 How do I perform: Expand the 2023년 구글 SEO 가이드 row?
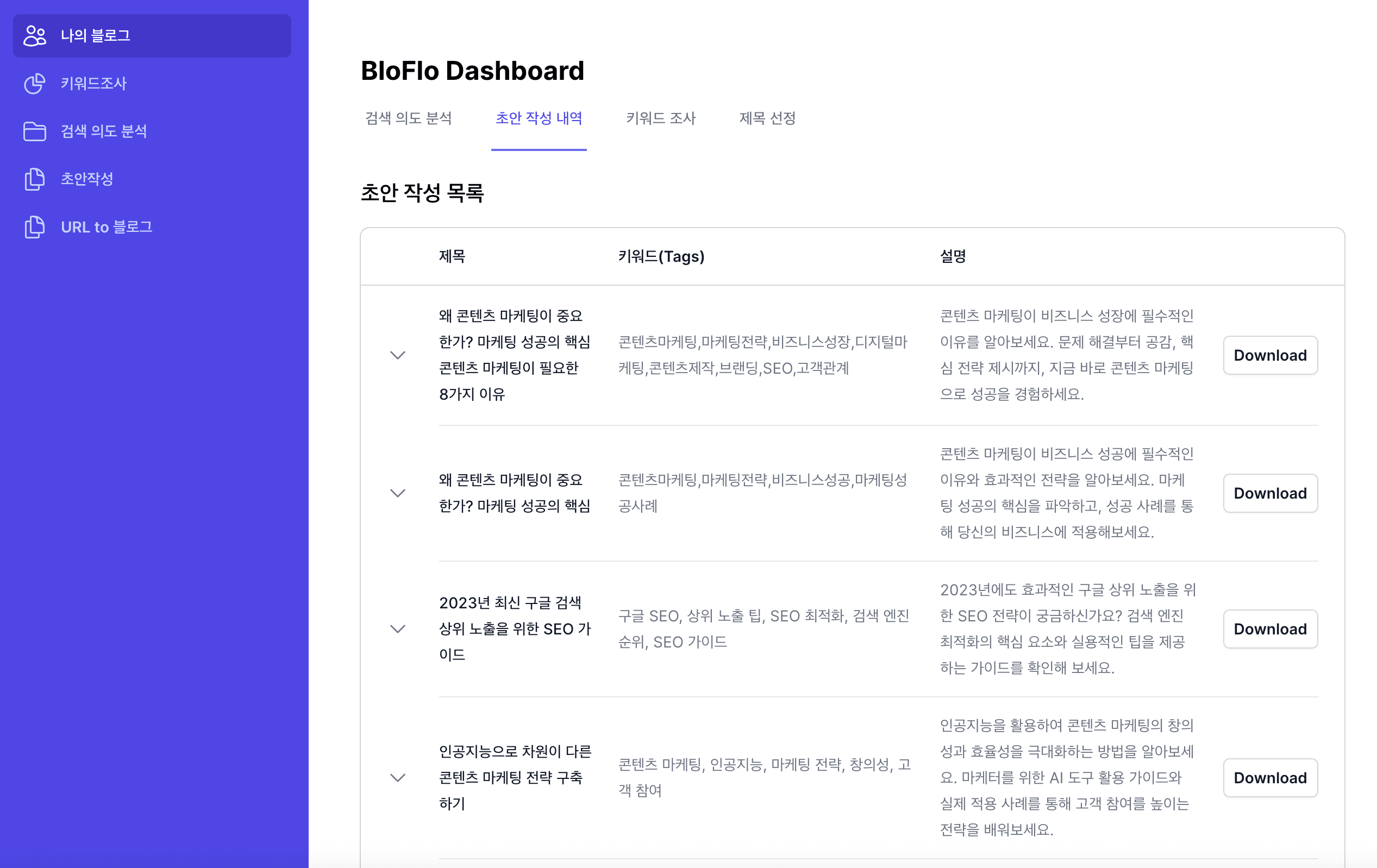pyautogui.click(x=397, y=628)
